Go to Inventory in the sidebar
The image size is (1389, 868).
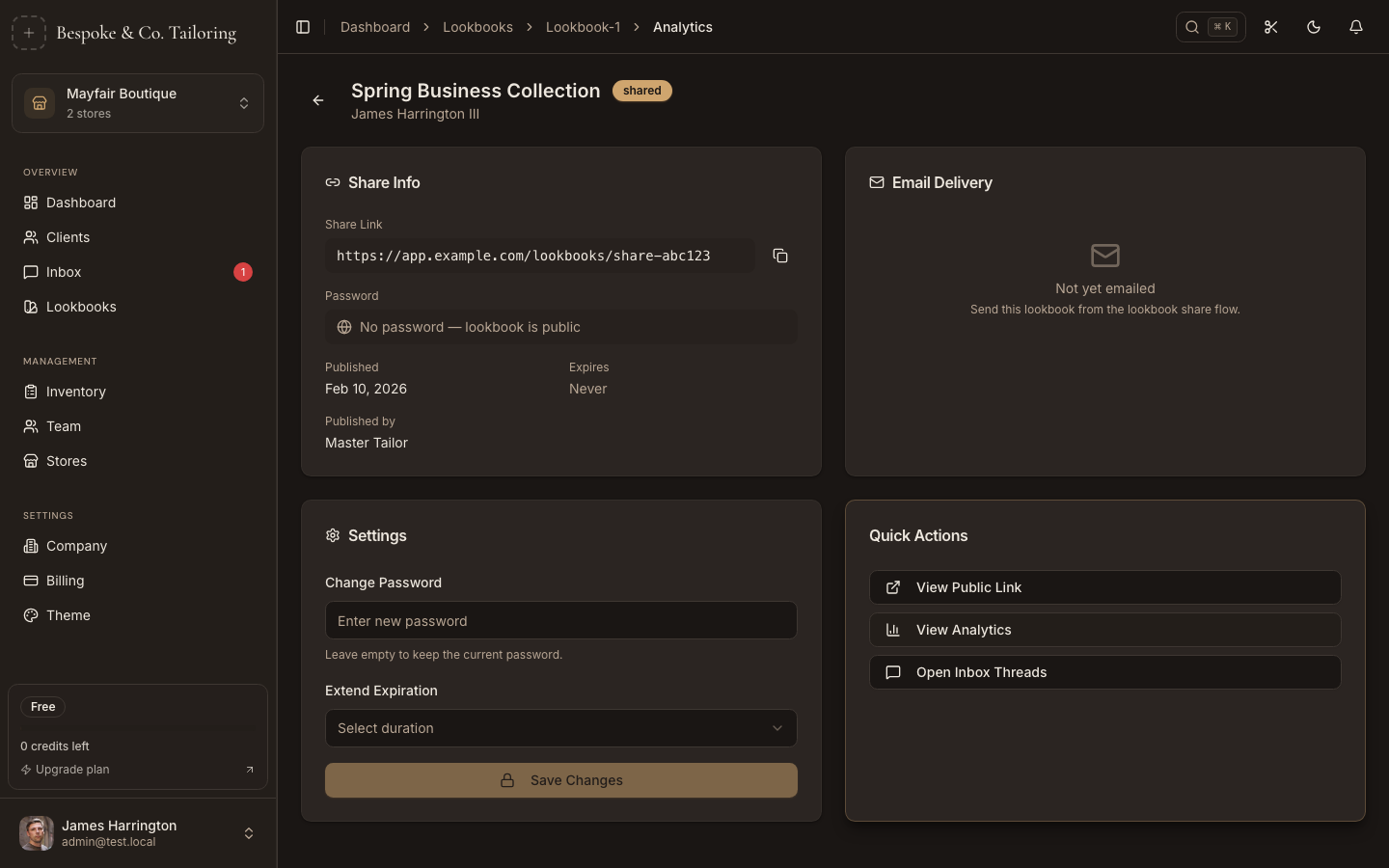pyautogui.click(x=75, y=392)
